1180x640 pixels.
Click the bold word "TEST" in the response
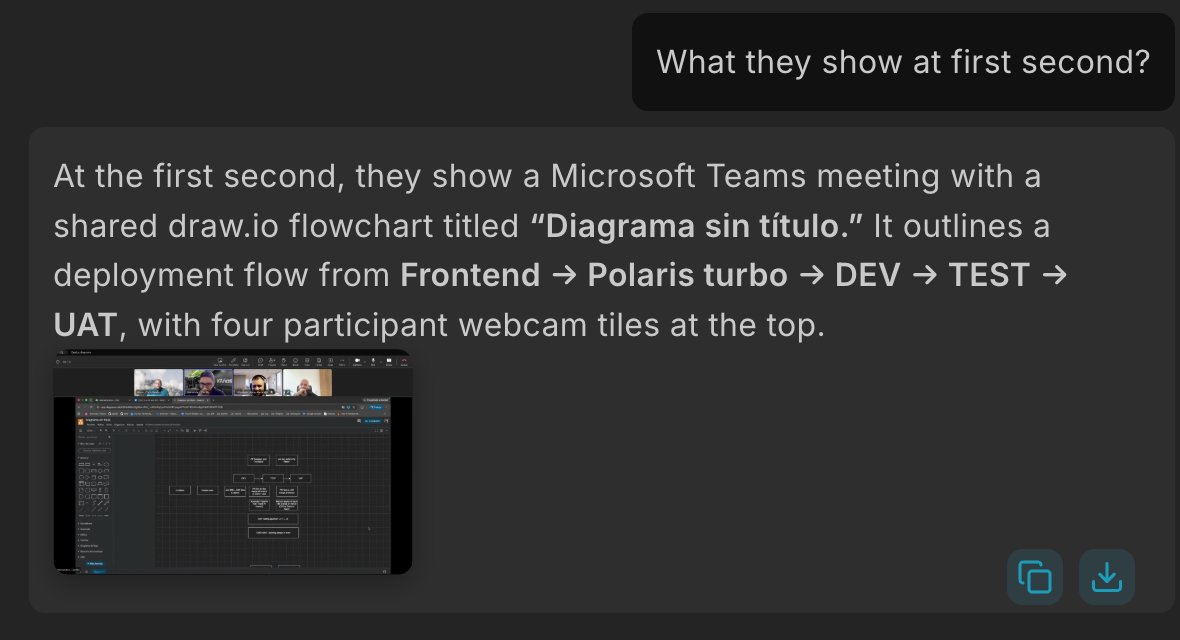pyautogui.click(x=989, y=275)
